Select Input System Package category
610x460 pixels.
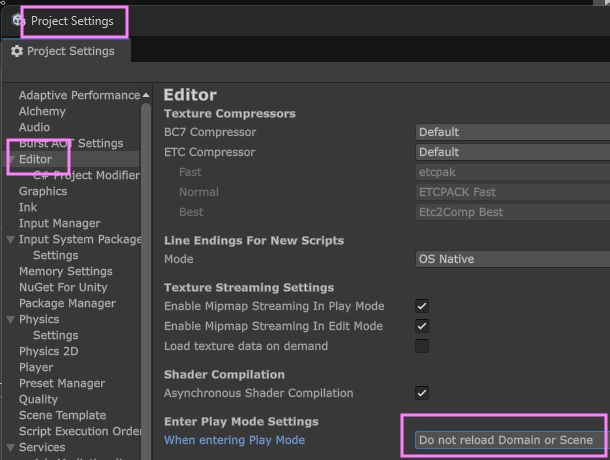(80, 239)
